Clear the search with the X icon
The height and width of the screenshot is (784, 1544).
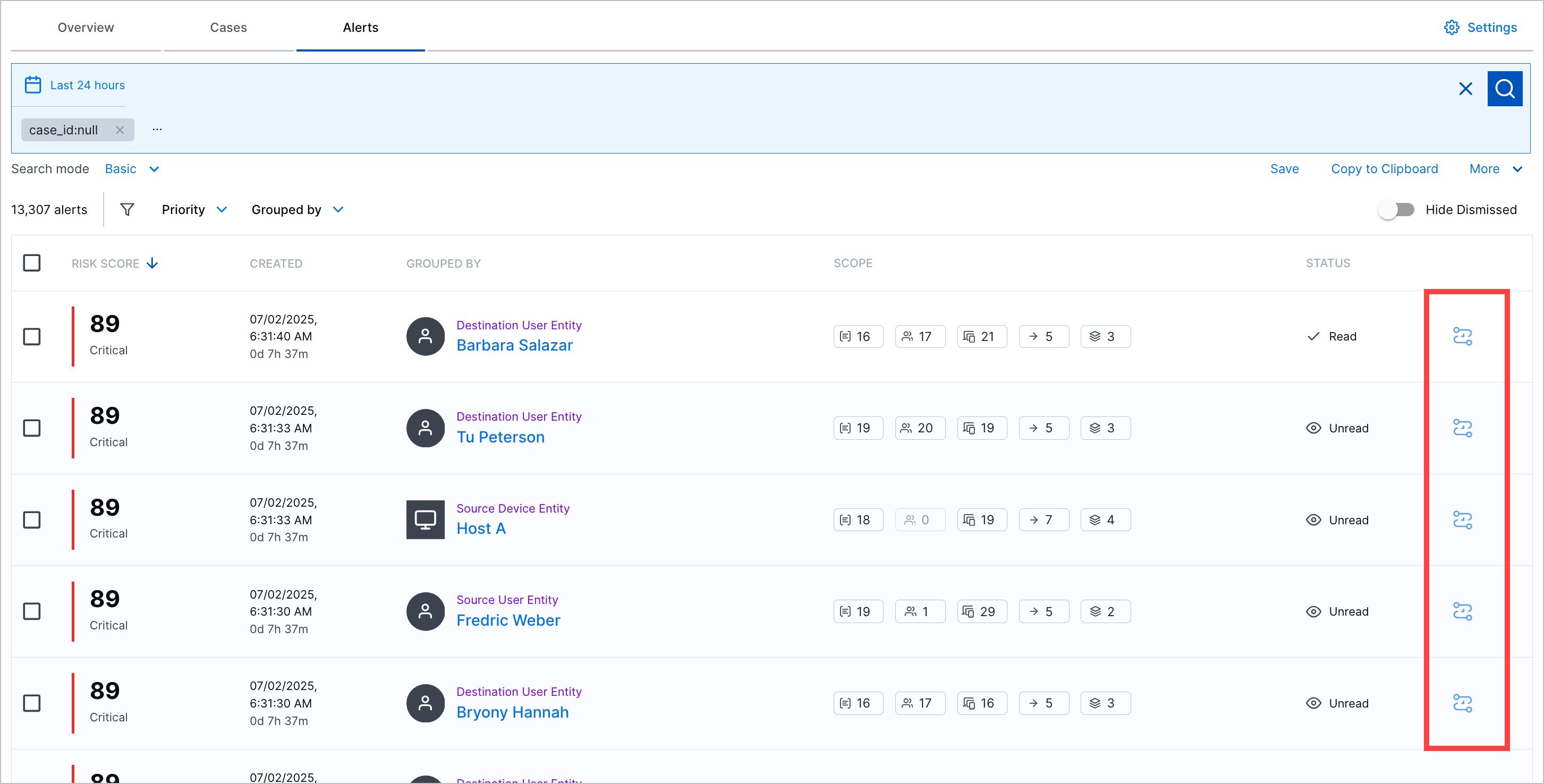tap(1465, 89)
